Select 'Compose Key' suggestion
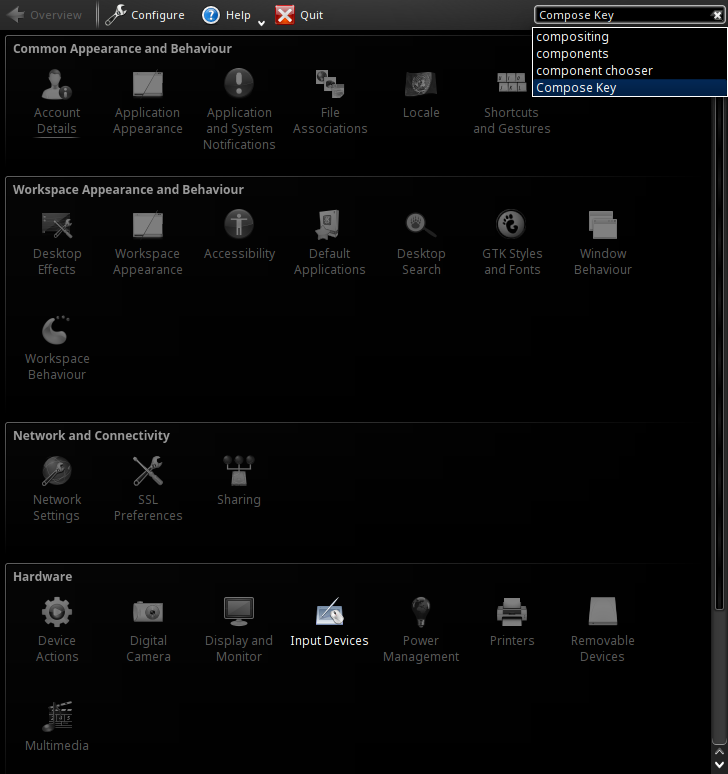This screenshot has height=774, width=728. pyautogui.click(x=629, y=87)
